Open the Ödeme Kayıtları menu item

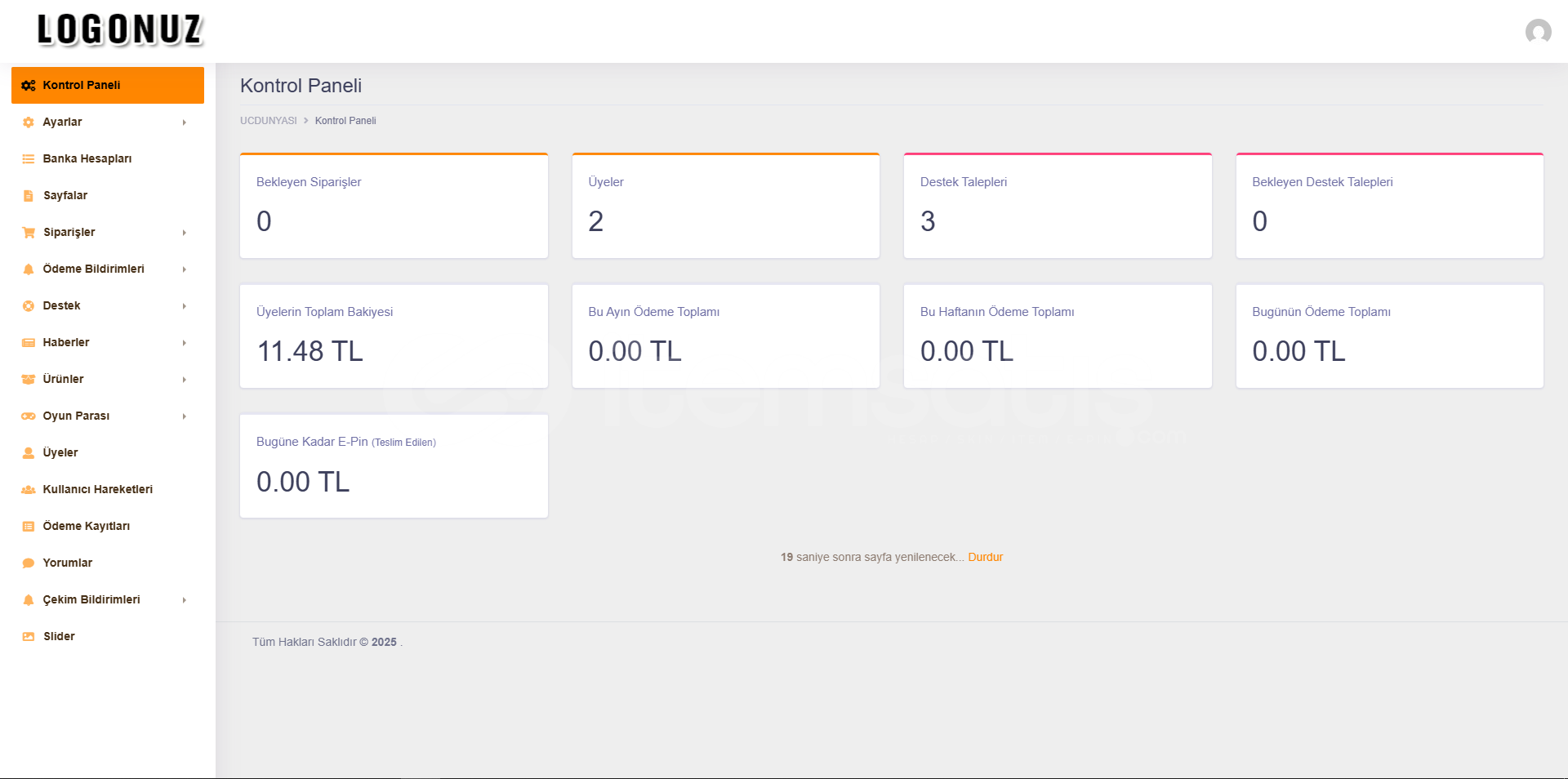87,526
